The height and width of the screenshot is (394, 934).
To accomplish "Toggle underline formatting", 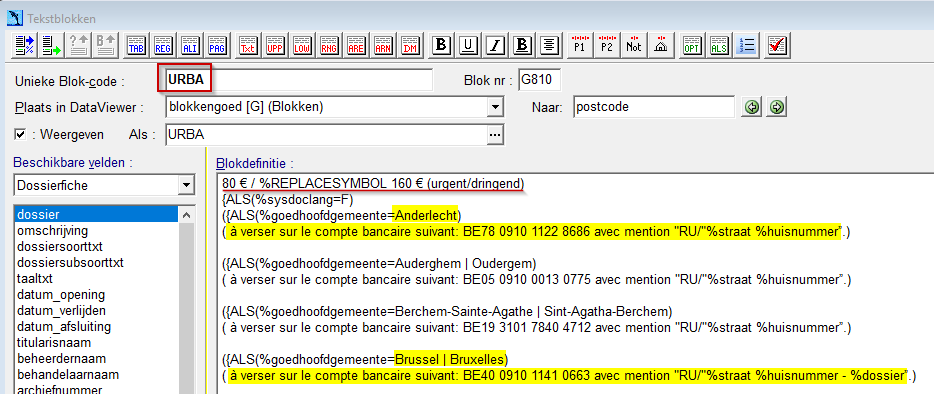I will 468,45.
